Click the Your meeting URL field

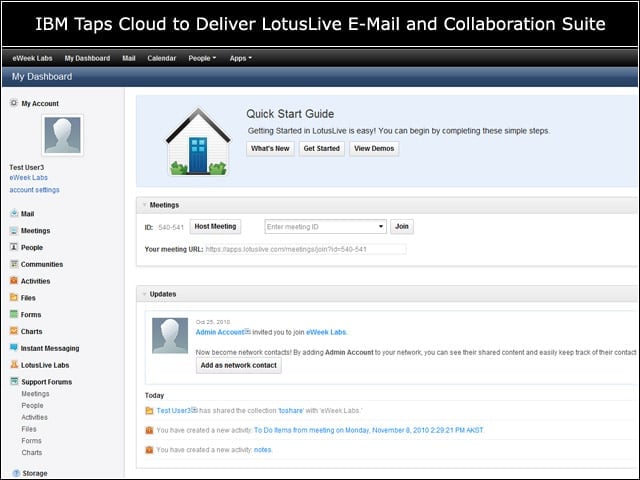click(x=305, y=249)
